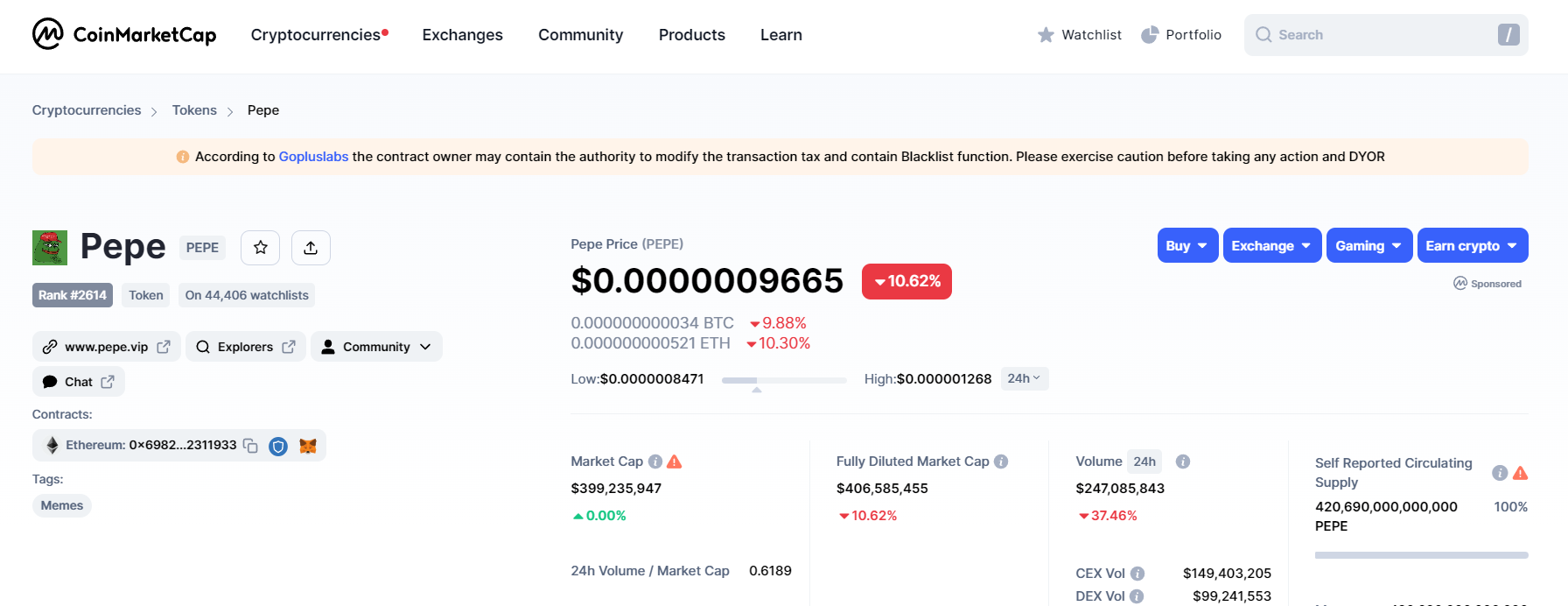The height and width of the screenshot is (606, 1568).
Task: Click the MetaMask fox icon
Action: tap(308, 446)
